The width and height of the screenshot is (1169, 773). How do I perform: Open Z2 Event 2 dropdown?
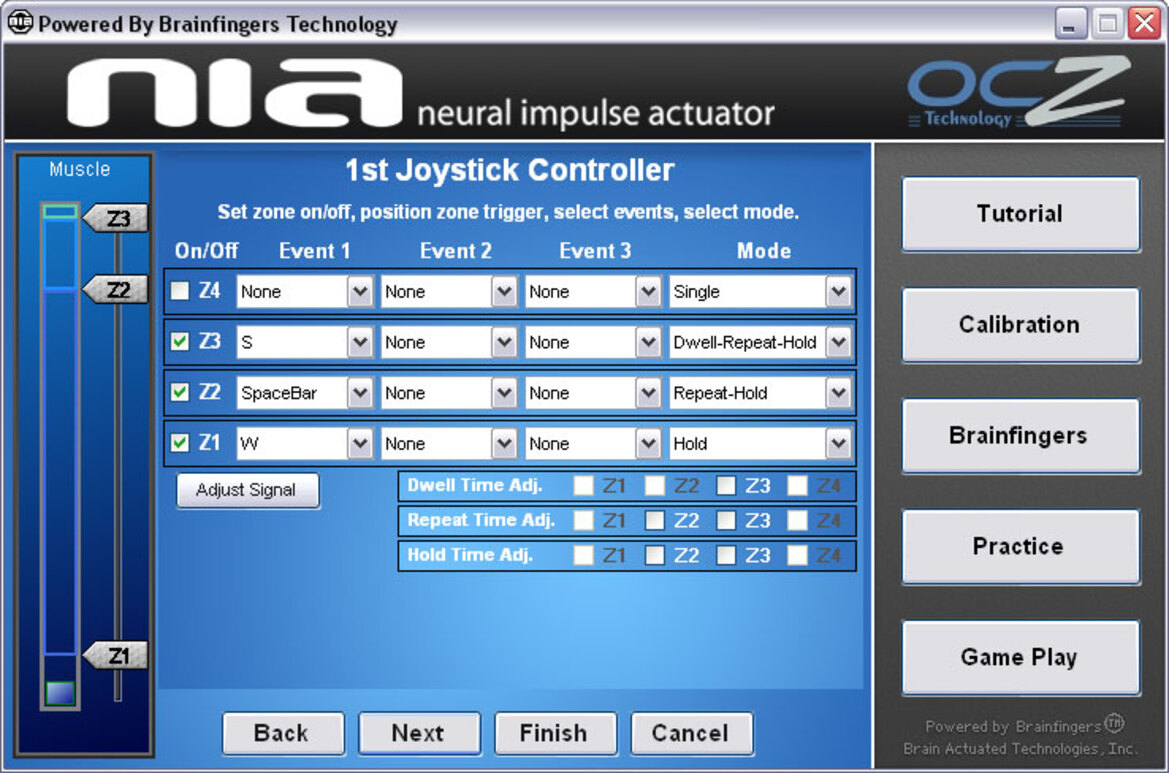[448, 393]
